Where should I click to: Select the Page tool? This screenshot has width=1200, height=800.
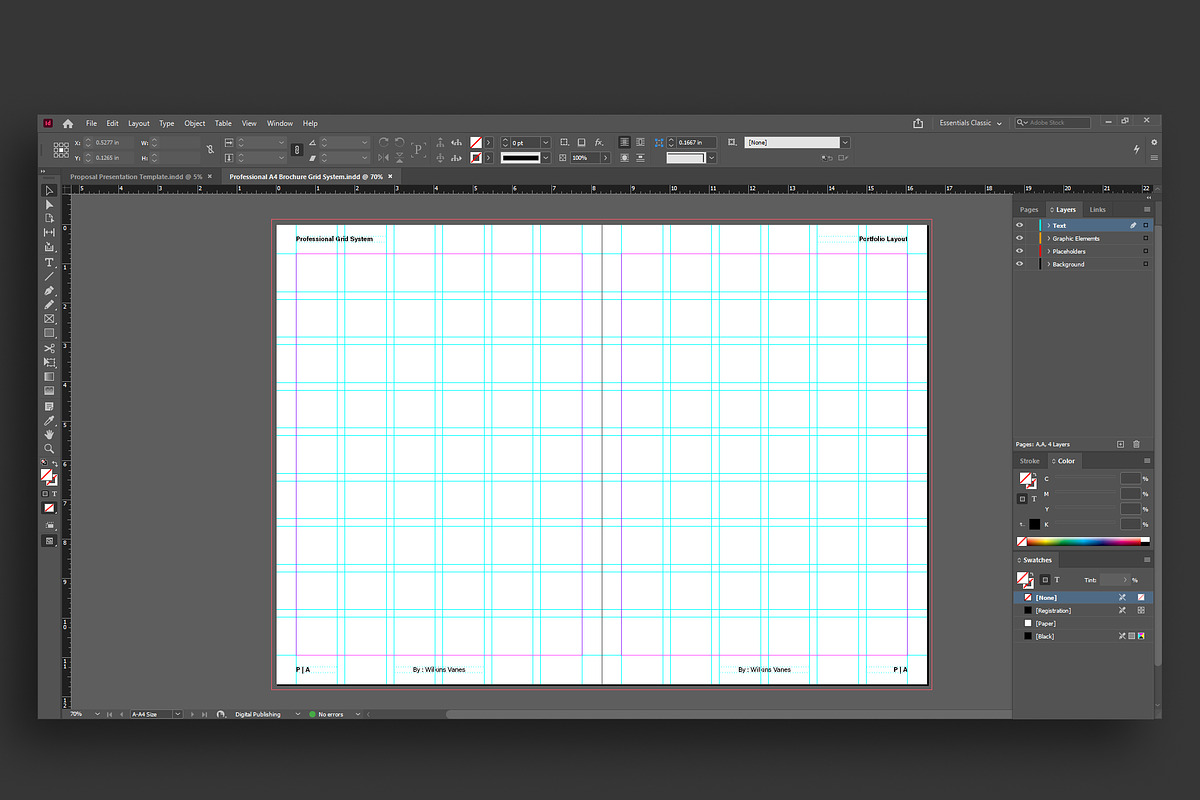click(49, 218)
